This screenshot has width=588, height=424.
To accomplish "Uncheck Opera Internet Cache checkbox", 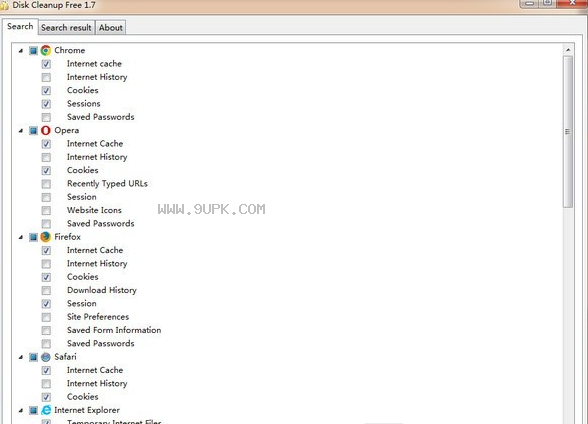I will click(46, 144).
